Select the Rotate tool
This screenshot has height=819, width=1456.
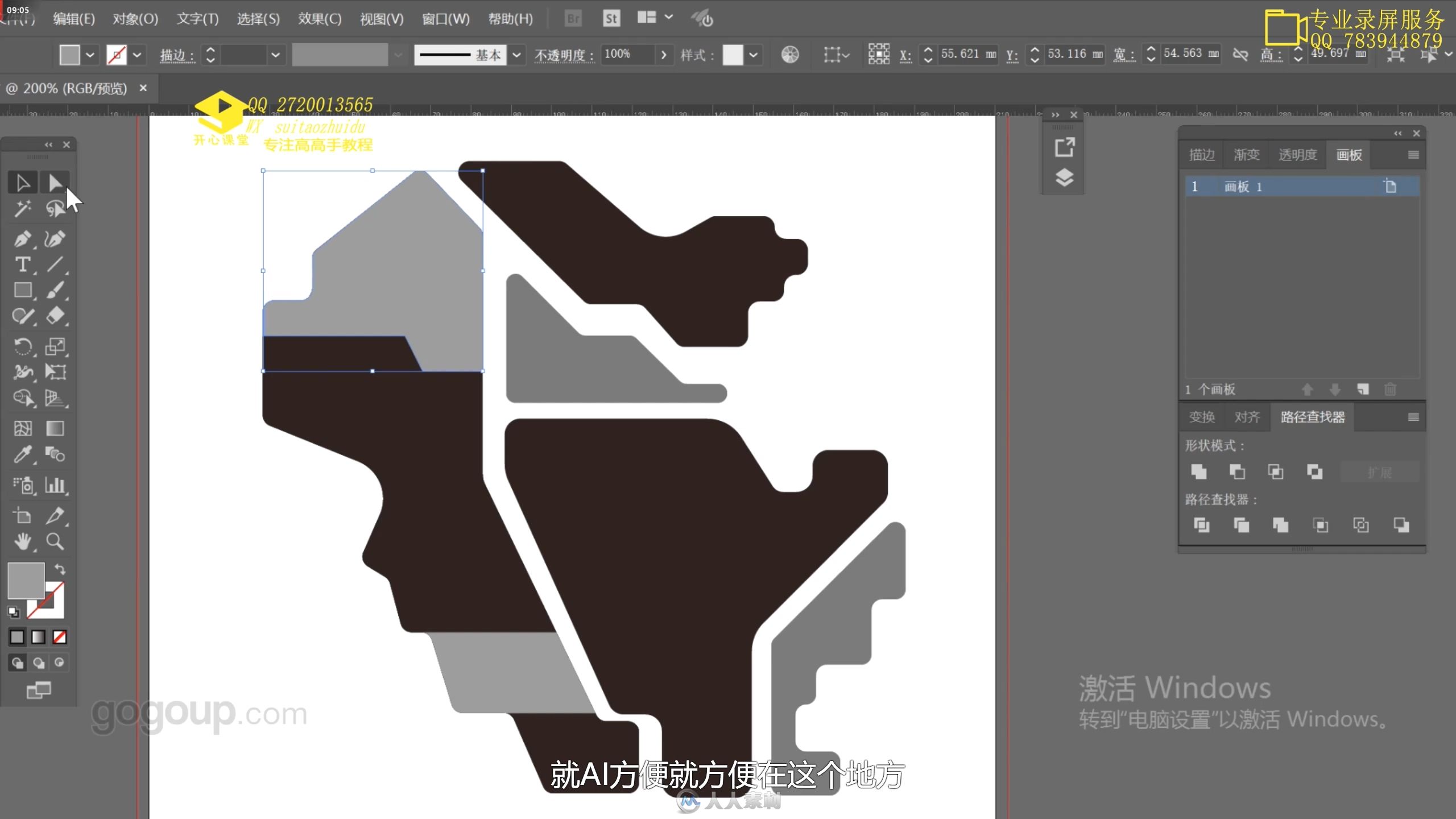(x=23, y=346)
